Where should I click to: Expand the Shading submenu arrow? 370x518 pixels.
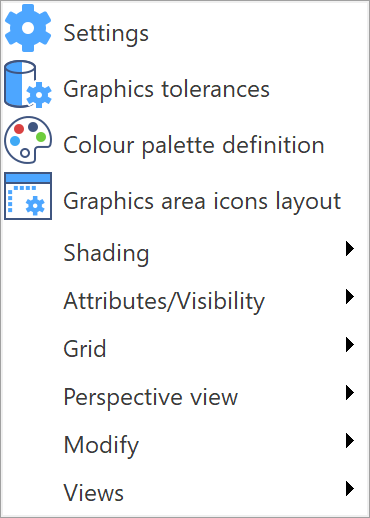350,249
